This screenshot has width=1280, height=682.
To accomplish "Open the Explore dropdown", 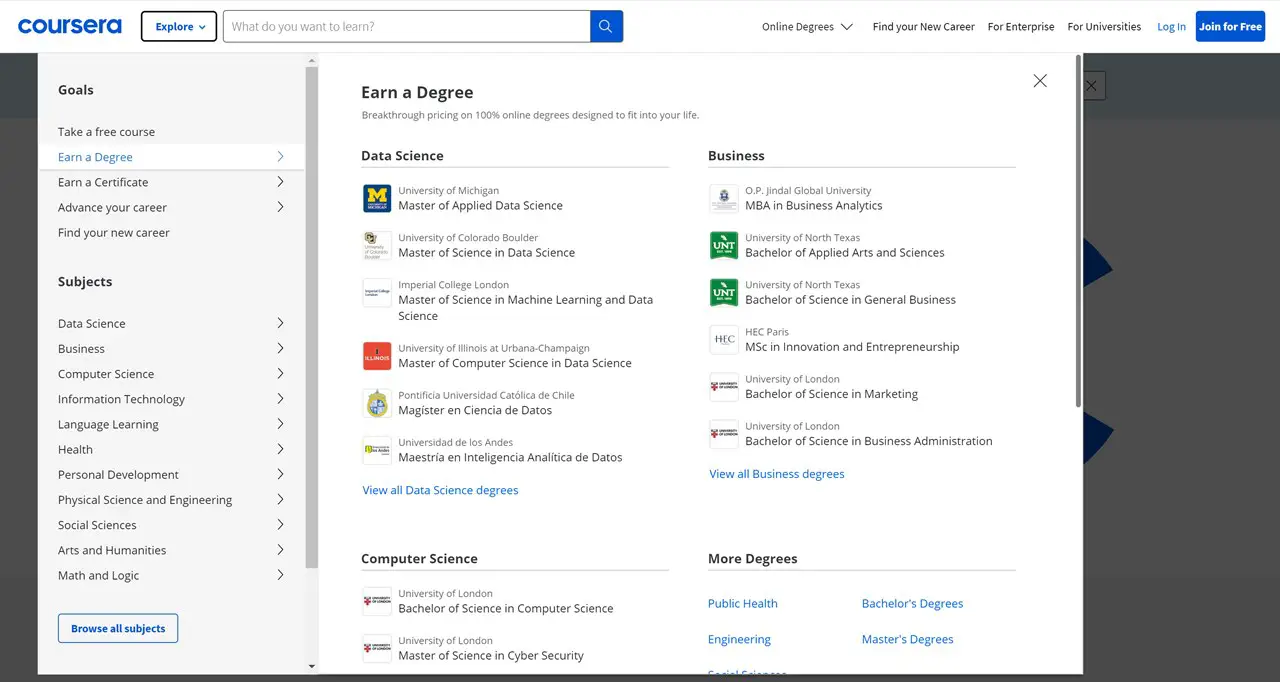I will coord(179,26).
